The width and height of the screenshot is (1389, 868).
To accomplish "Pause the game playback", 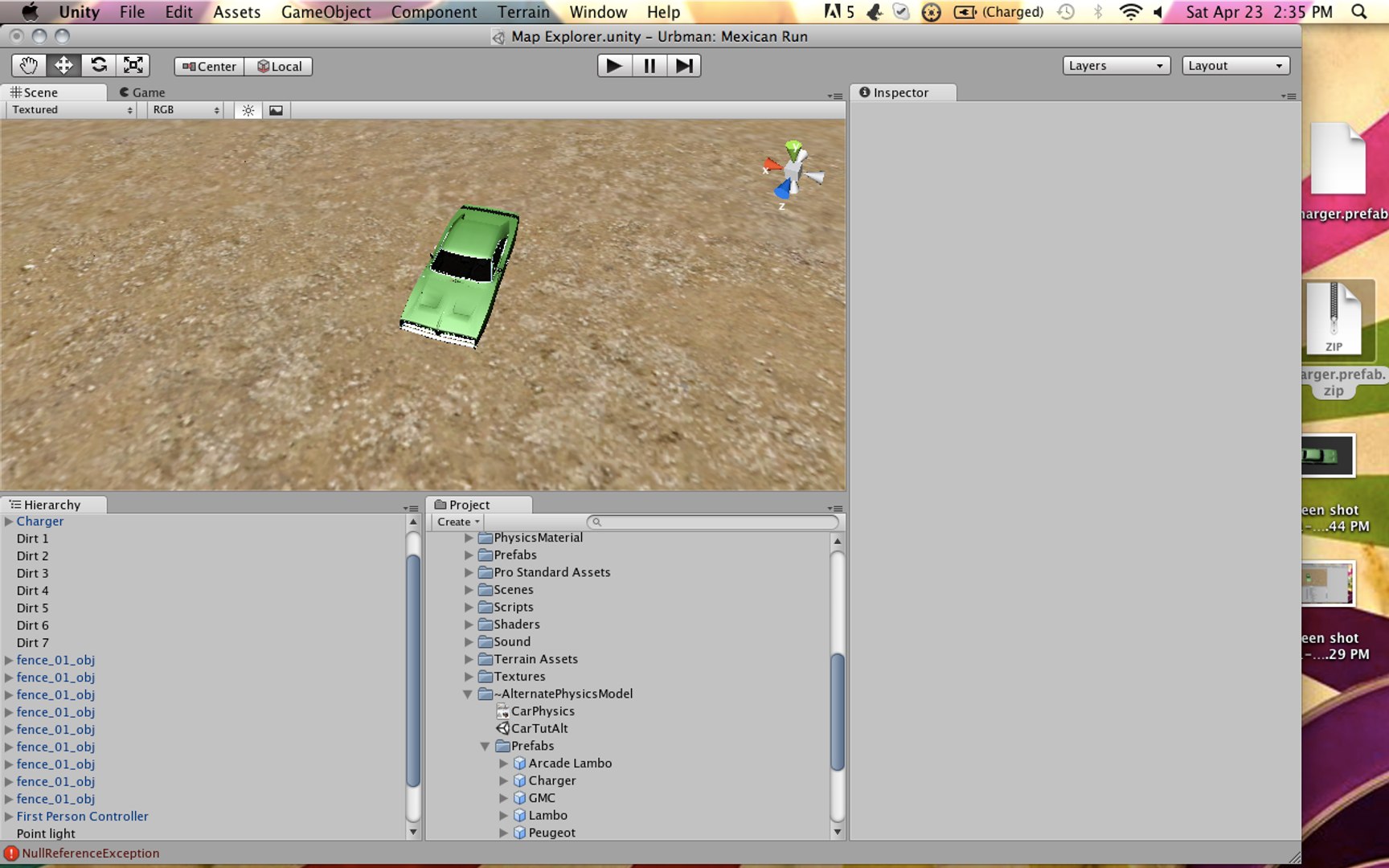I will coord(649,66).
